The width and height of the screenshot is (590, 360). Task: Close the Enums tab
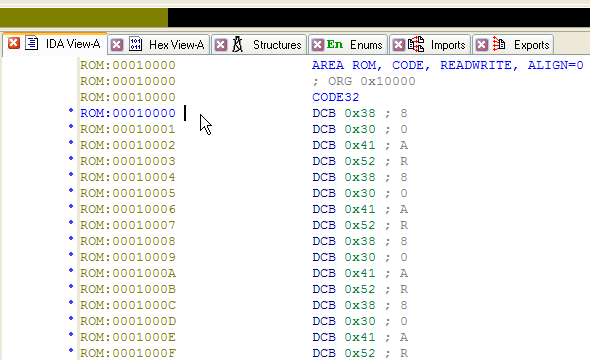318,45
